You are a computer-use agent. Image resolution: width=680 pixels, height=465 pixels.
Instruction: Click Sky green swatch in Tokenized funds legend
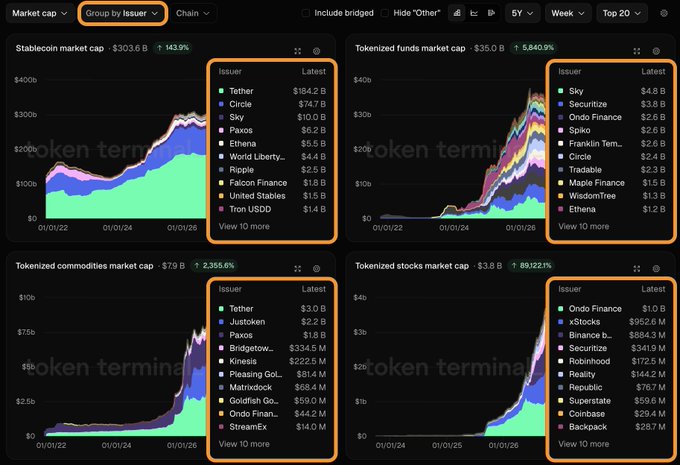click(x=560, y=91)
